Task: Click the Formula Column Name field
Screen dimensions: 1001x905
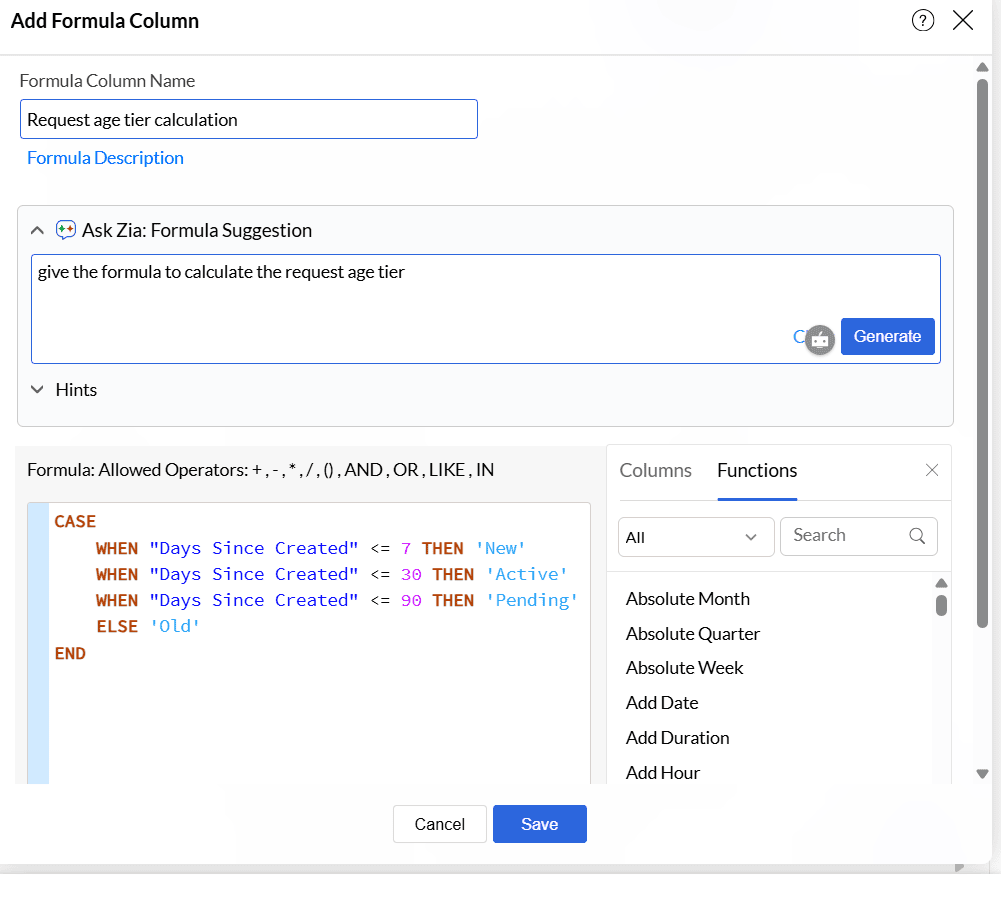Action: 248,119
